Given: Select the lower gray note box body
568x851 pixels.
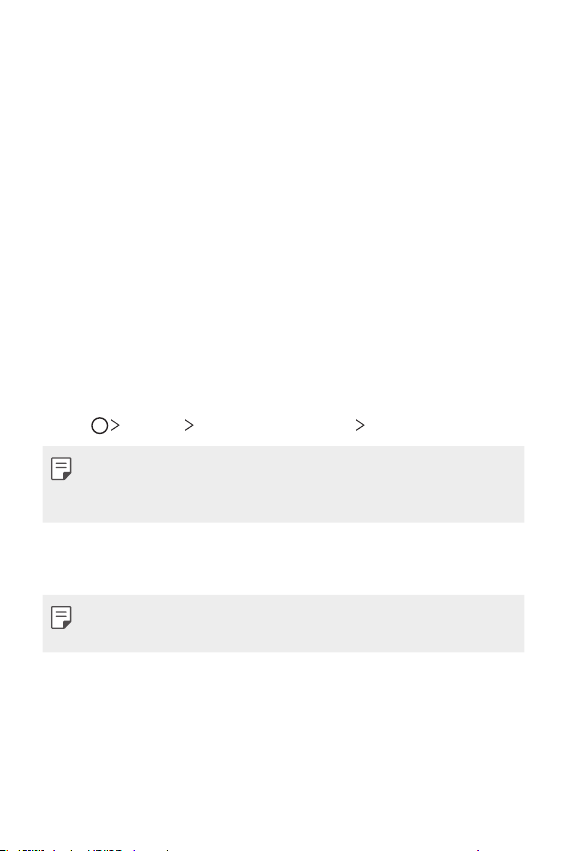Looking at the screenshot, I should click(283, 624).
